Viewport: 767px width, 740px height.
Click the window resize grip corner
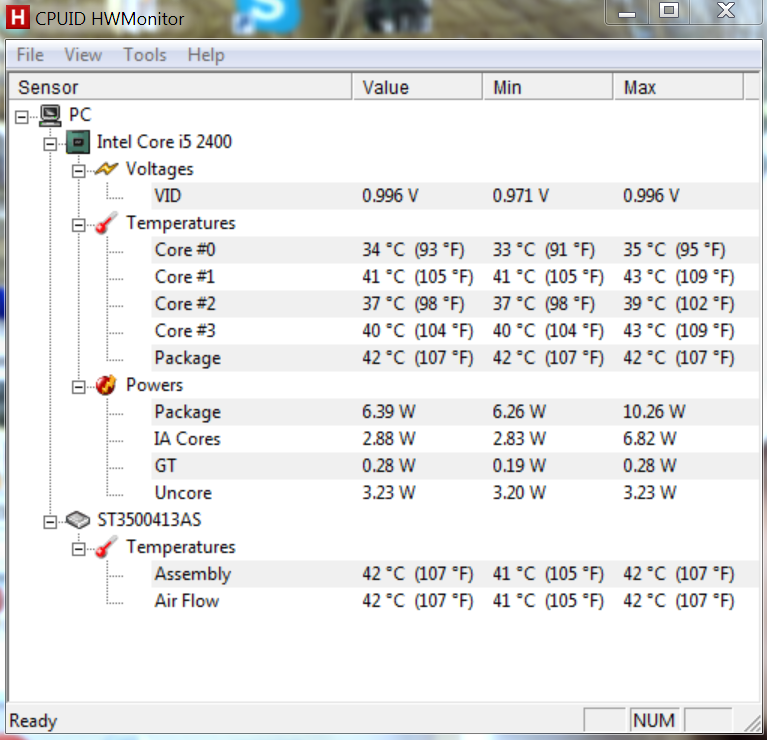[752, 723]
